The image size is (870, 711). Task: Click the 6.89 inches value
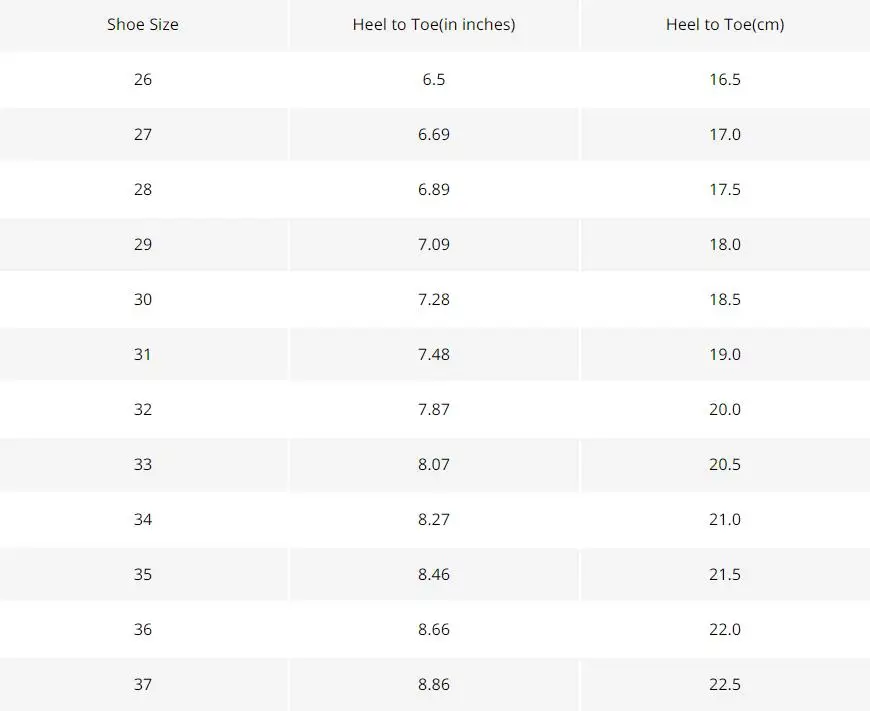(434, 189)
